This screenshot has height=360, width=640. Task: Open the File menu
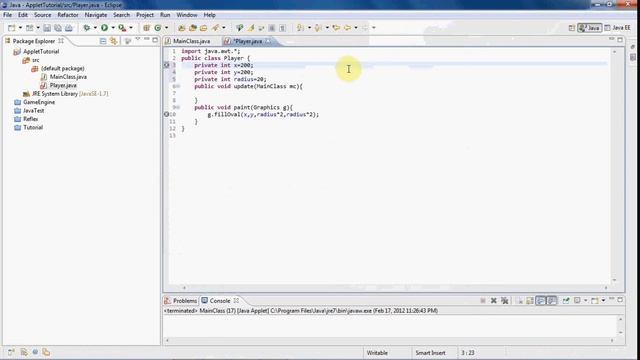click(x=7, y=15)
